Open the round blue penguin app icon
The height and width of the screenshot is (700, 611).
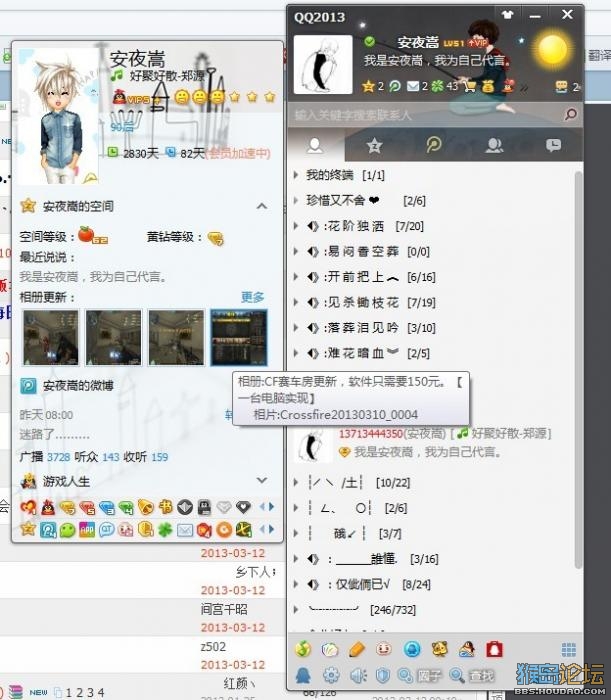[412, 649]
